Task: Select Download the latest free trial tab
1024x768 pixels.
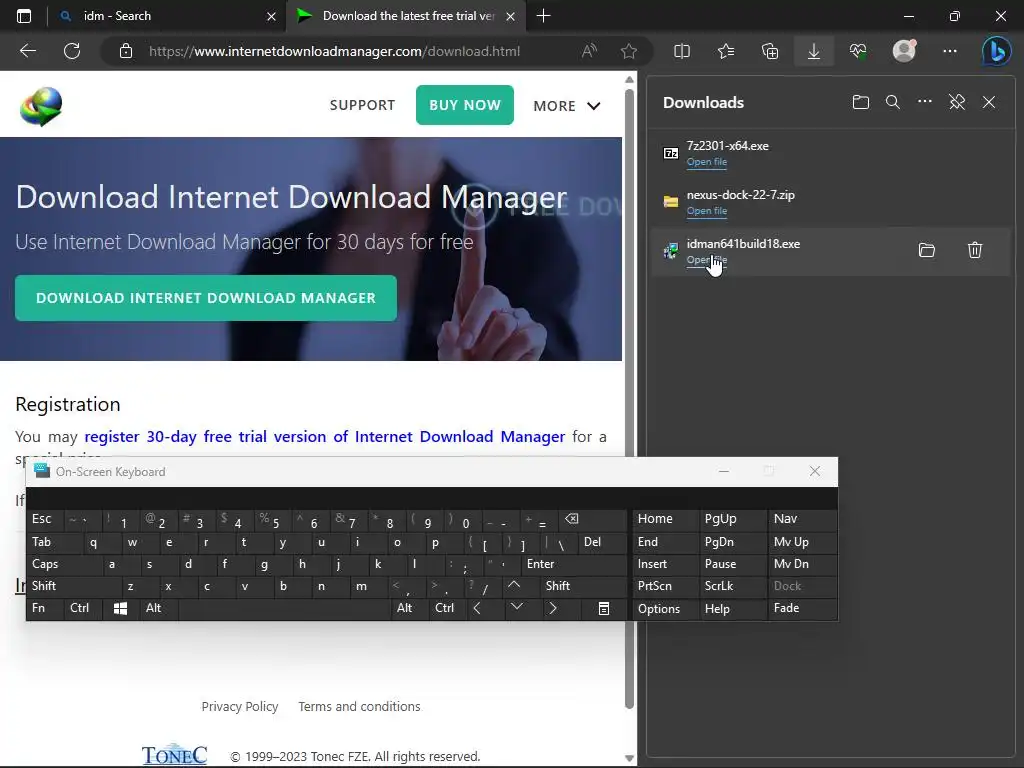Action: 405,16
